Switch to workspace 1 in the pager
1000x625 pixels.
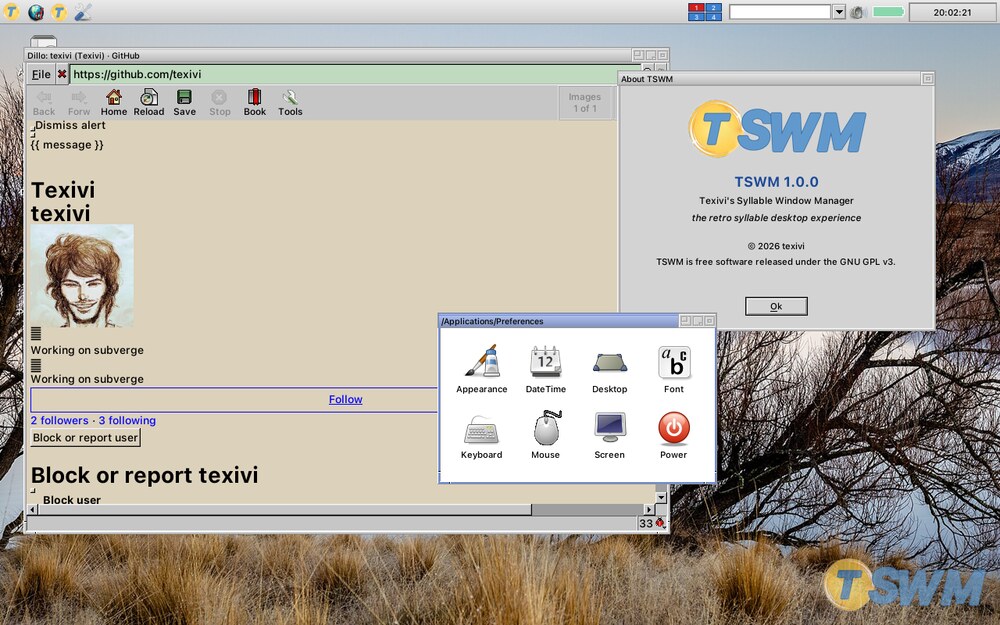pyautogui.click(x=696, y=8)
